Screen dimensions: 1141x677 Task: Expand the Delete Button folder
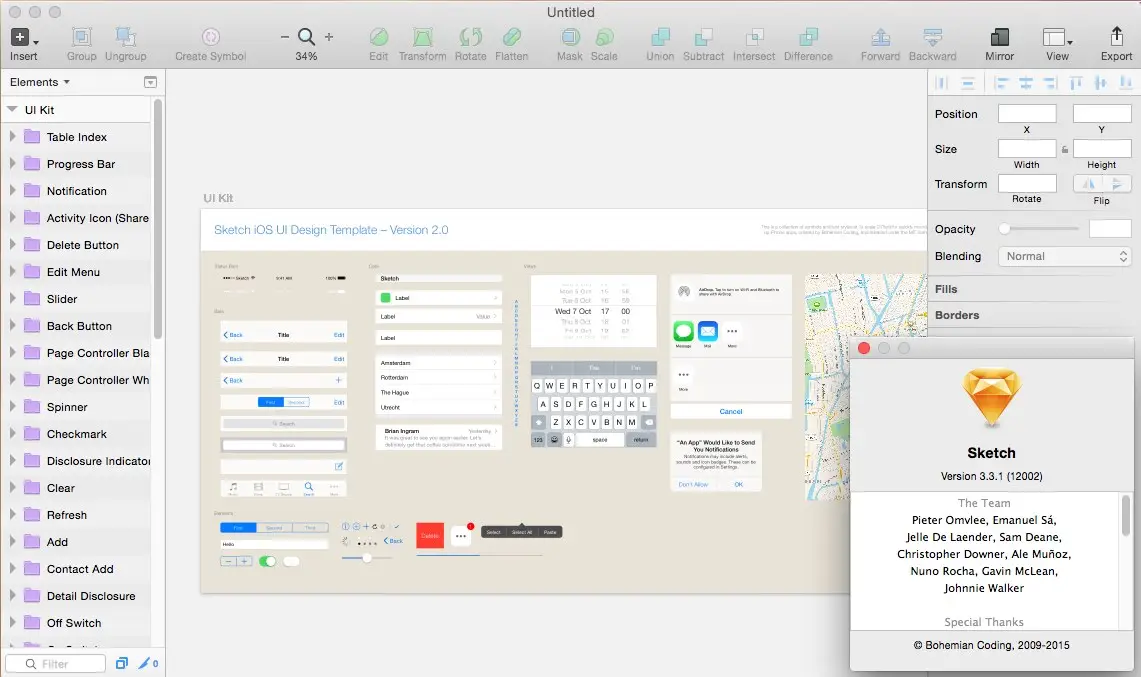point(12,245)
